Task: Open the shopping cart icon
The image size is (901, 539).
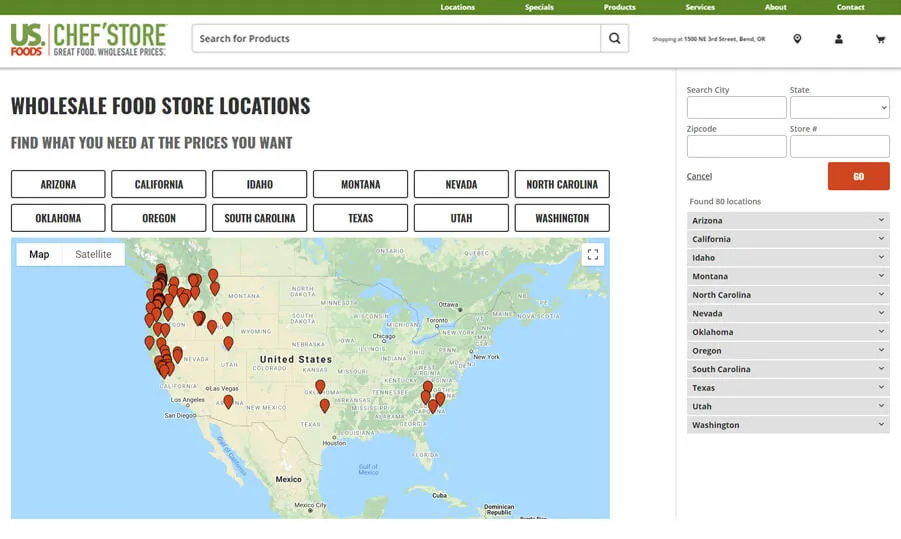Action: [880, 39]
